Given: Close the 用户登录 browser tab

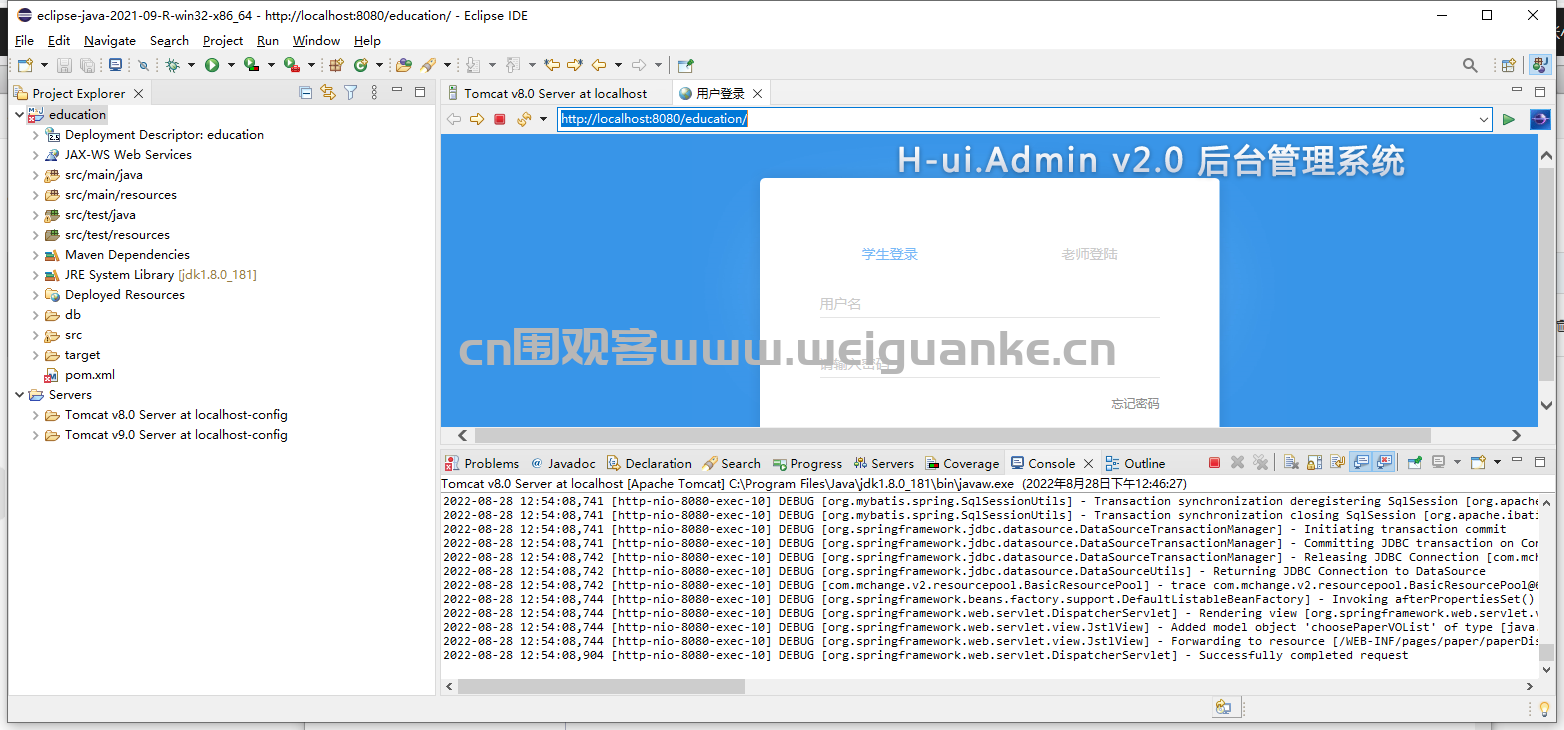Looking at the screenshot, I should [758, 93].
